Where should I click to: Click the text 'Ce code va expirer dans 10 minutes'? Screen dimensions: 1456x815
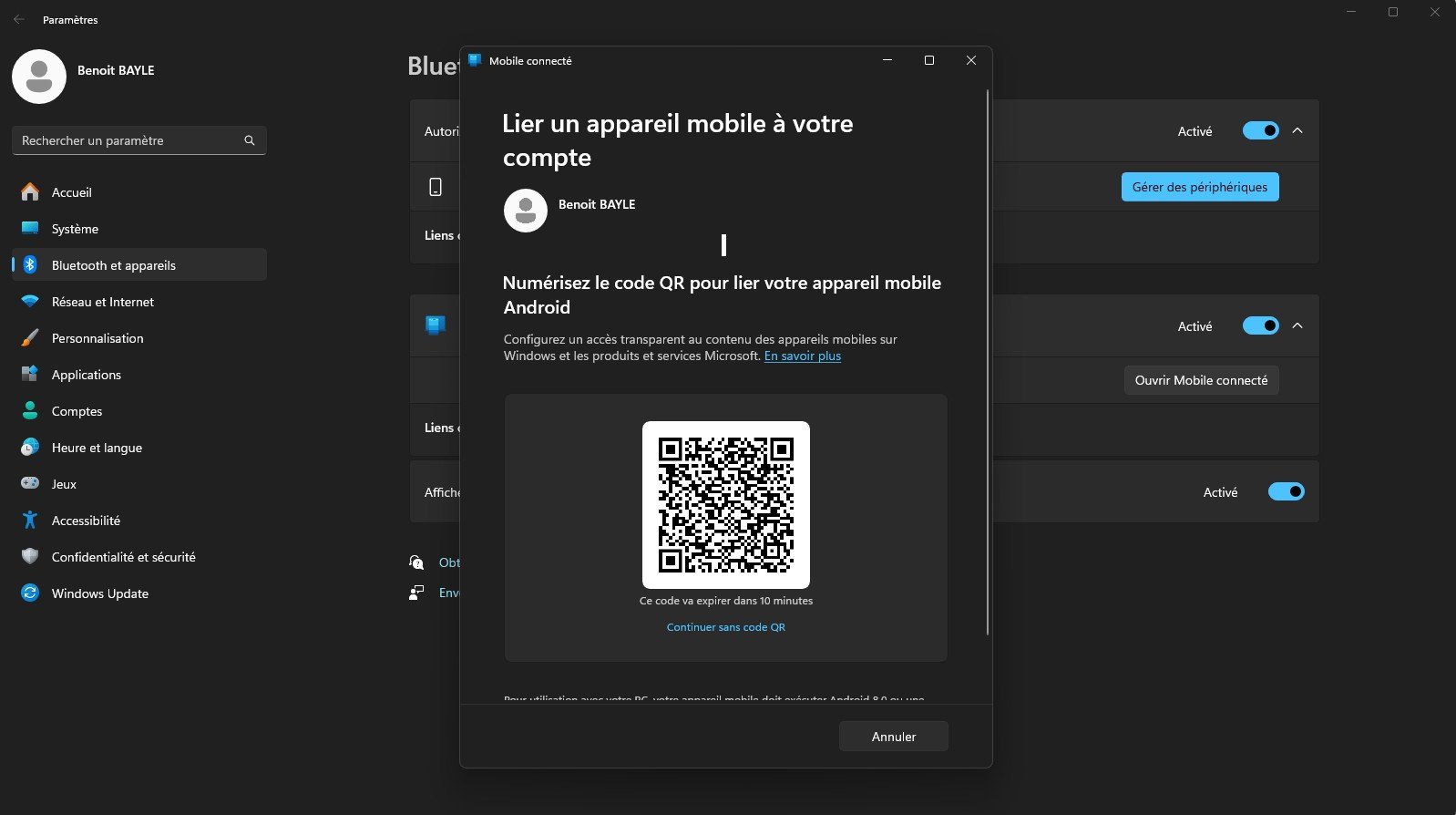pyautogui.click(x=726, y=601)
